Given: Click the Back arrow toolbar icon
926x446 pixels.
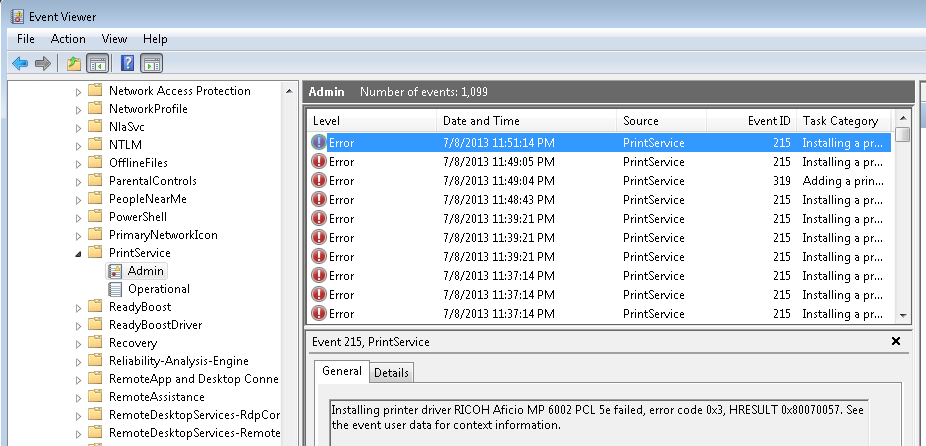Looking at the screenshot, I should (20, 64).
